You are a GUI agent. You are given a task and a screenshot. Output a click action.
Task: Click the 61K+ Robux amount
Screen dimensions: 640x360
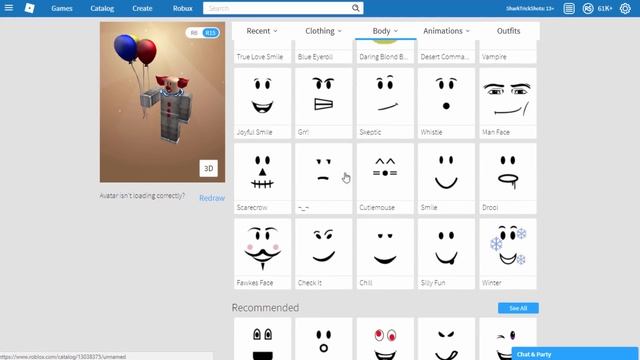605,8
